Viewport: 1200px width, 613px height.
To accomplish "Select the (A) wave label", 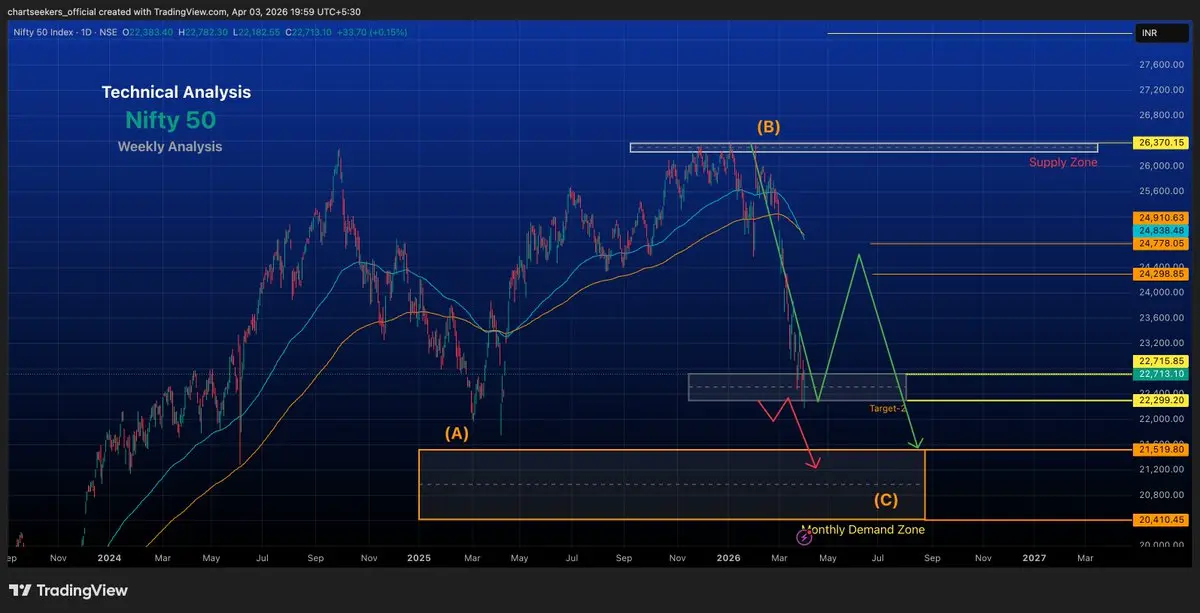I will coord(457,433).
